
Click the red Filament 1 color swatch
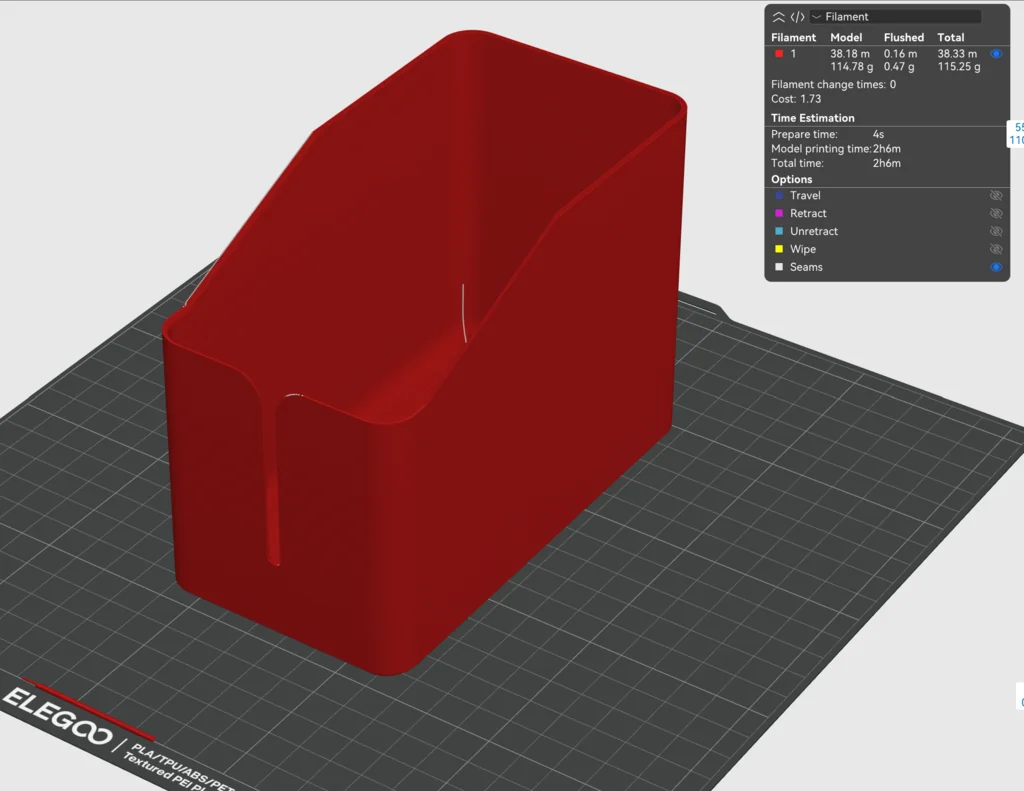[779, 53]
